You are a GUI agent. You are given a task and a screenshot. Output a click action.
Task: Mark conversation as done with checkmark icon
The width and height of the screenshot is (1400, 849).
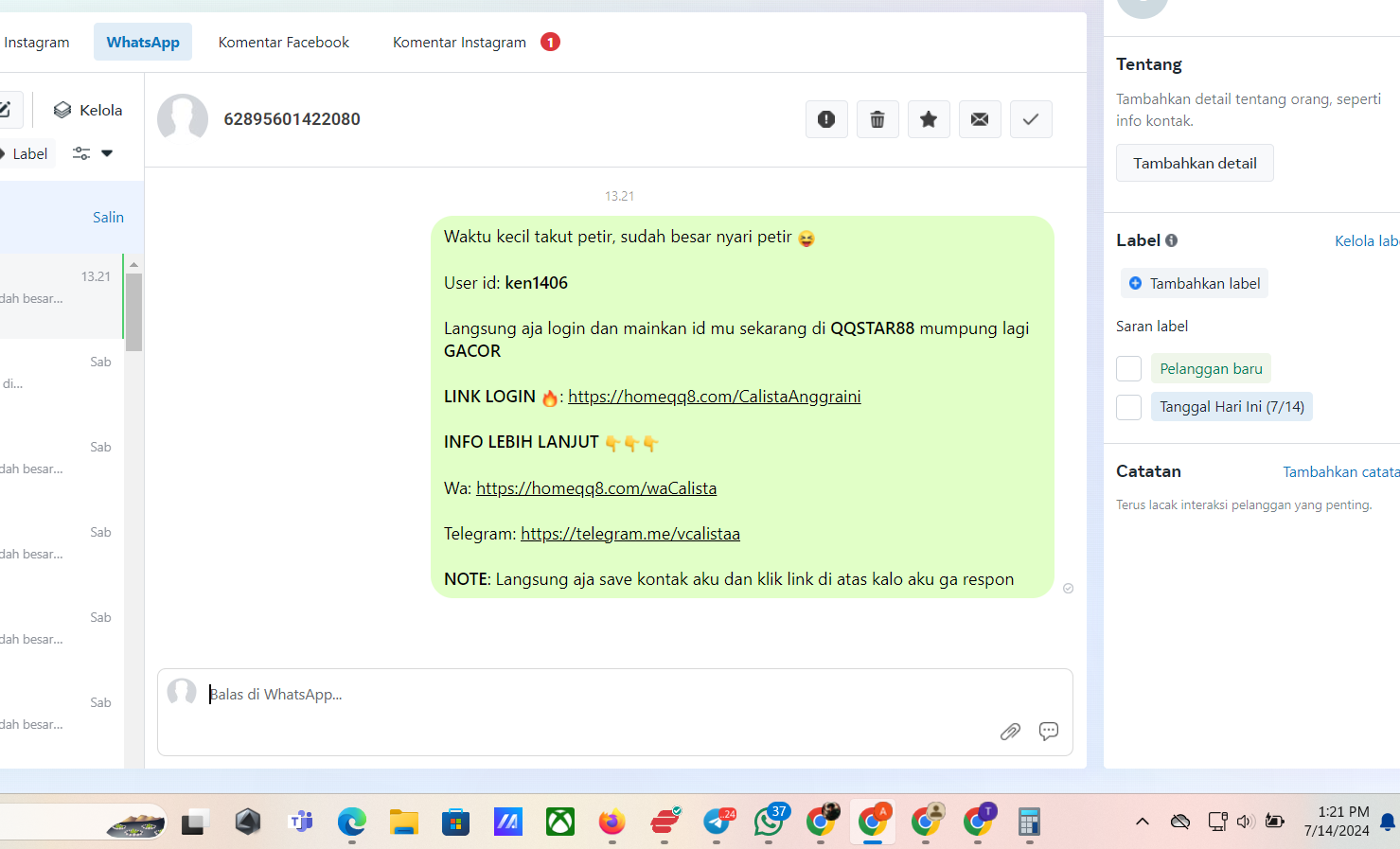point(1031,119)
